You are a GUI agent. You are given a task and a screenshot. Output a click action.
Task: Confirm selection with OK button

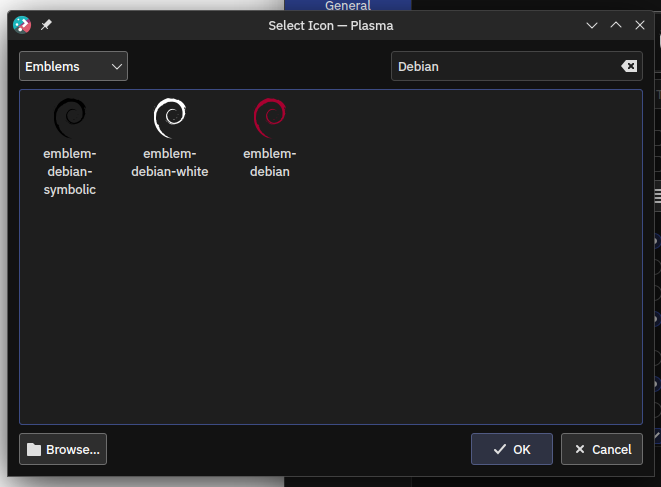click(x=512, y=449)
